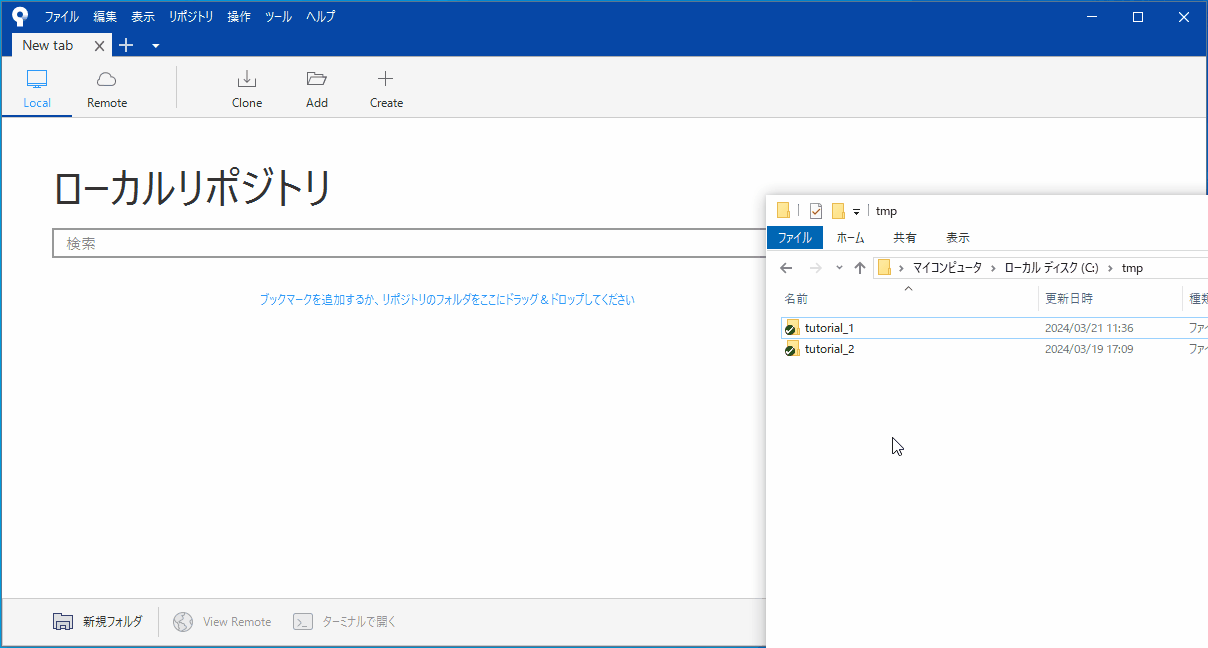Open the Explorer 共有 ribbon tab

coord(904,237)
